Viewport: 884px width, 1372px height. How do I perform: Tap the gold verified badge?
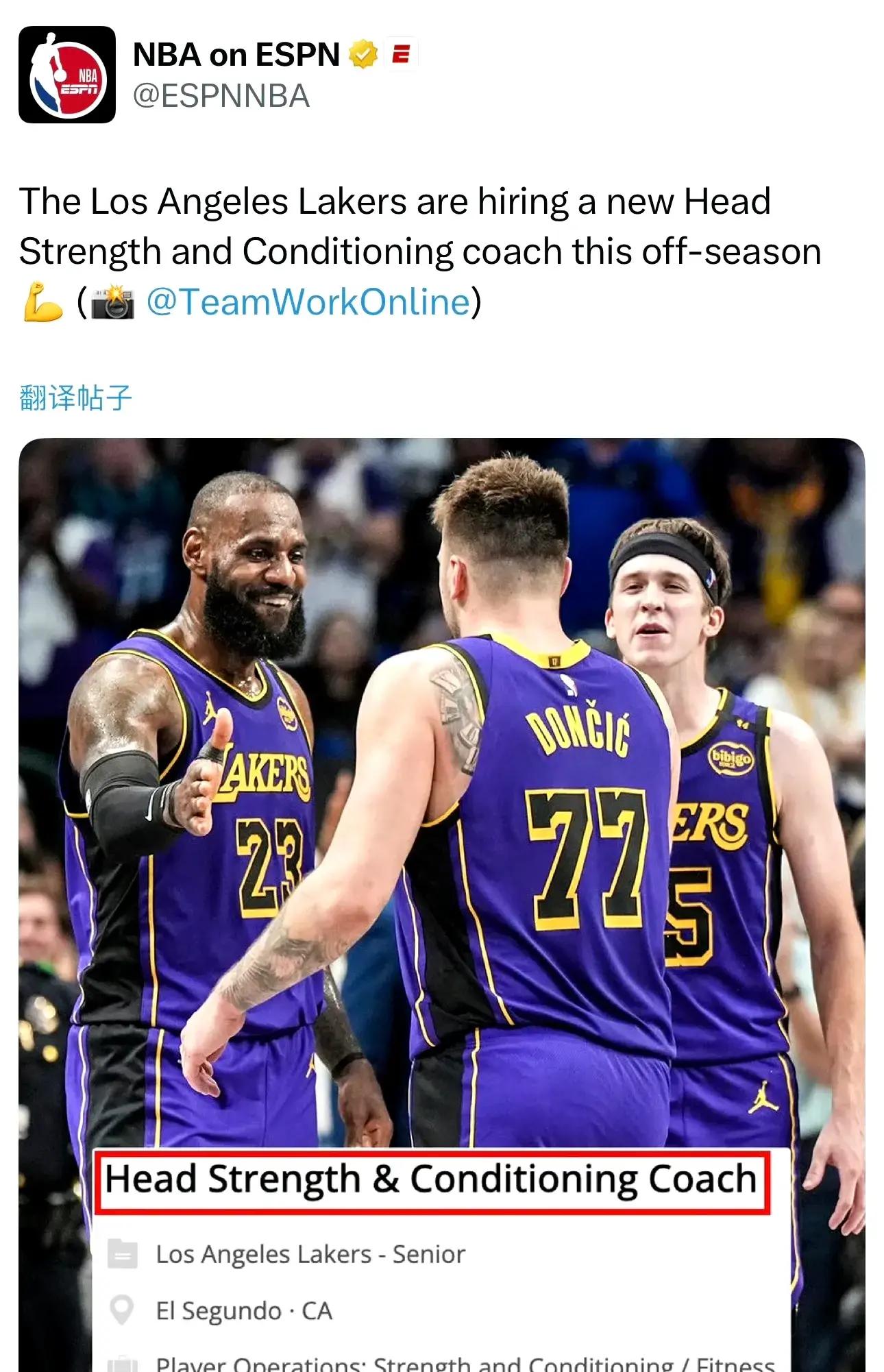363,54
